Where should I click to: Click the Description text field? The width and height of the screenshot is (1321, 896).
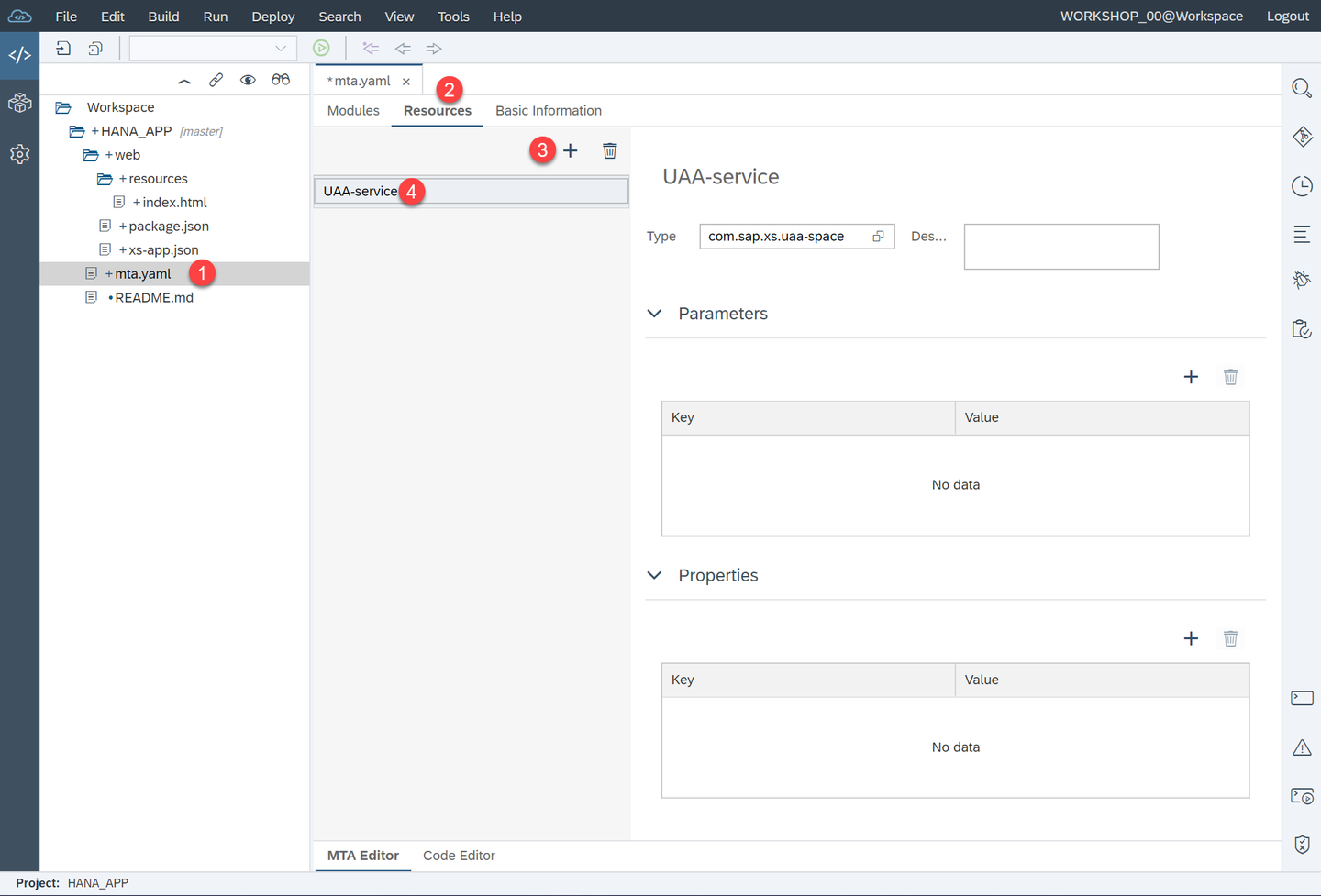click(1061, 247)
